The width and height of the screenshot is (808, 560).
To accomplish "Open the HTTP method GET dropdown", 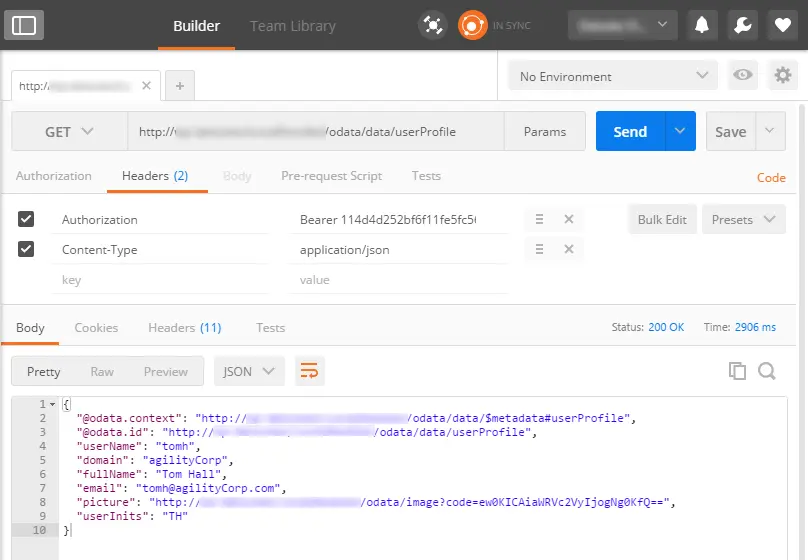I will (70, 131).
